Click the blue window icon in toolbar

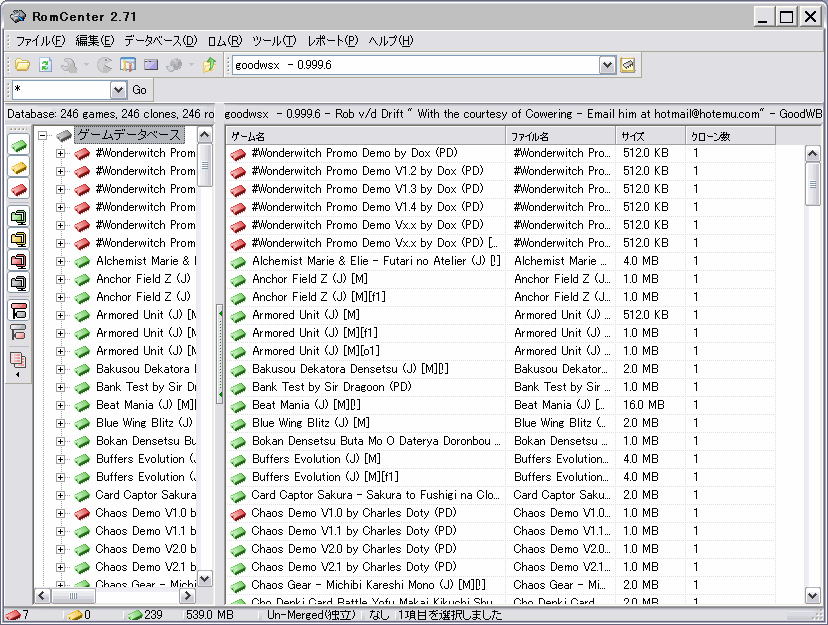point(151,65)
